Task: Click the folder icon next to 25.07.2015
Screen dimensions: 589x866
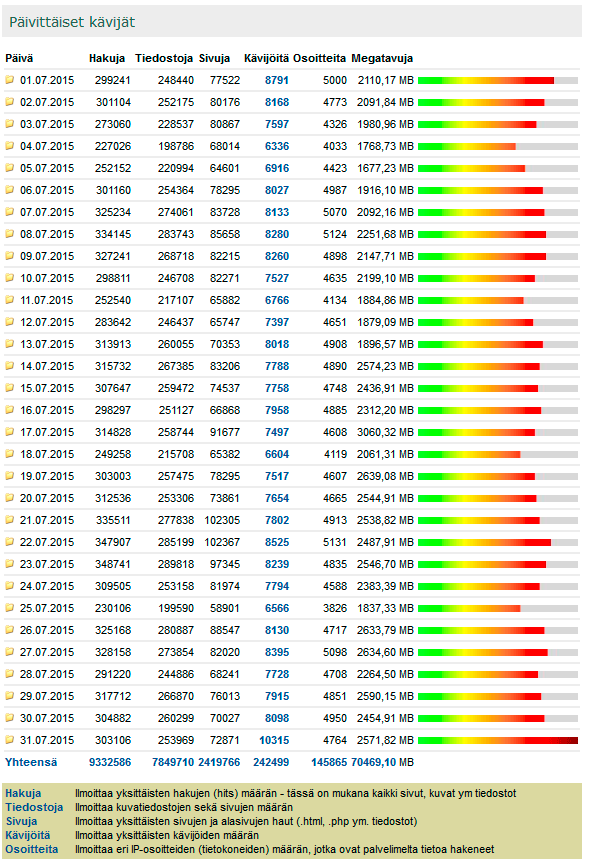Action: pos(9,608)
